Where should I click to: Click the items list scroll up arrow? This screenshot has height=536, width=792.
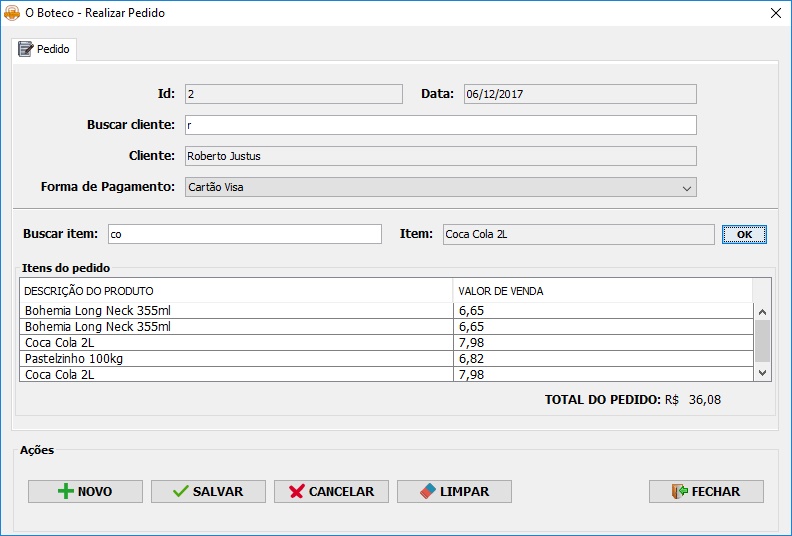coord(762,312)
